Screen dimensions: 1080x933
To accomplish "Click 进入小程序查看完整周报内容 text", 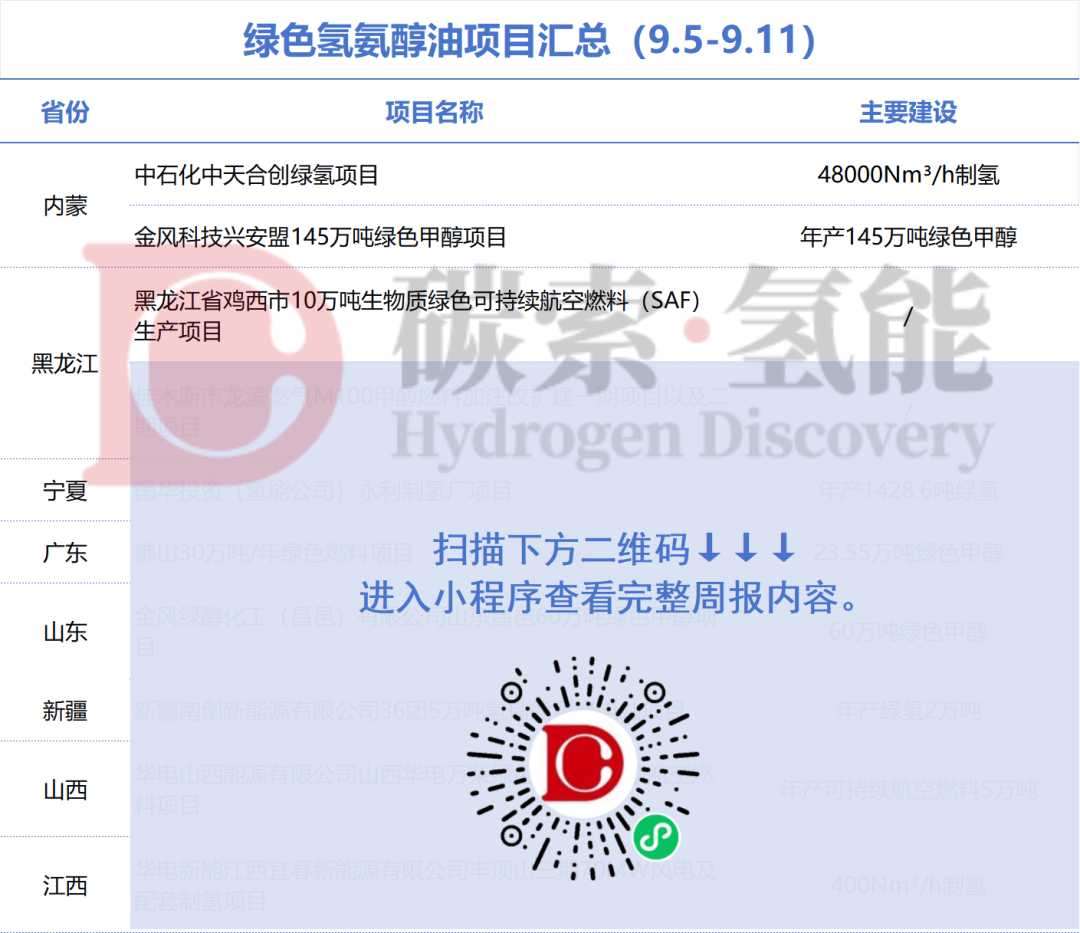I will [x=609, y=596].
